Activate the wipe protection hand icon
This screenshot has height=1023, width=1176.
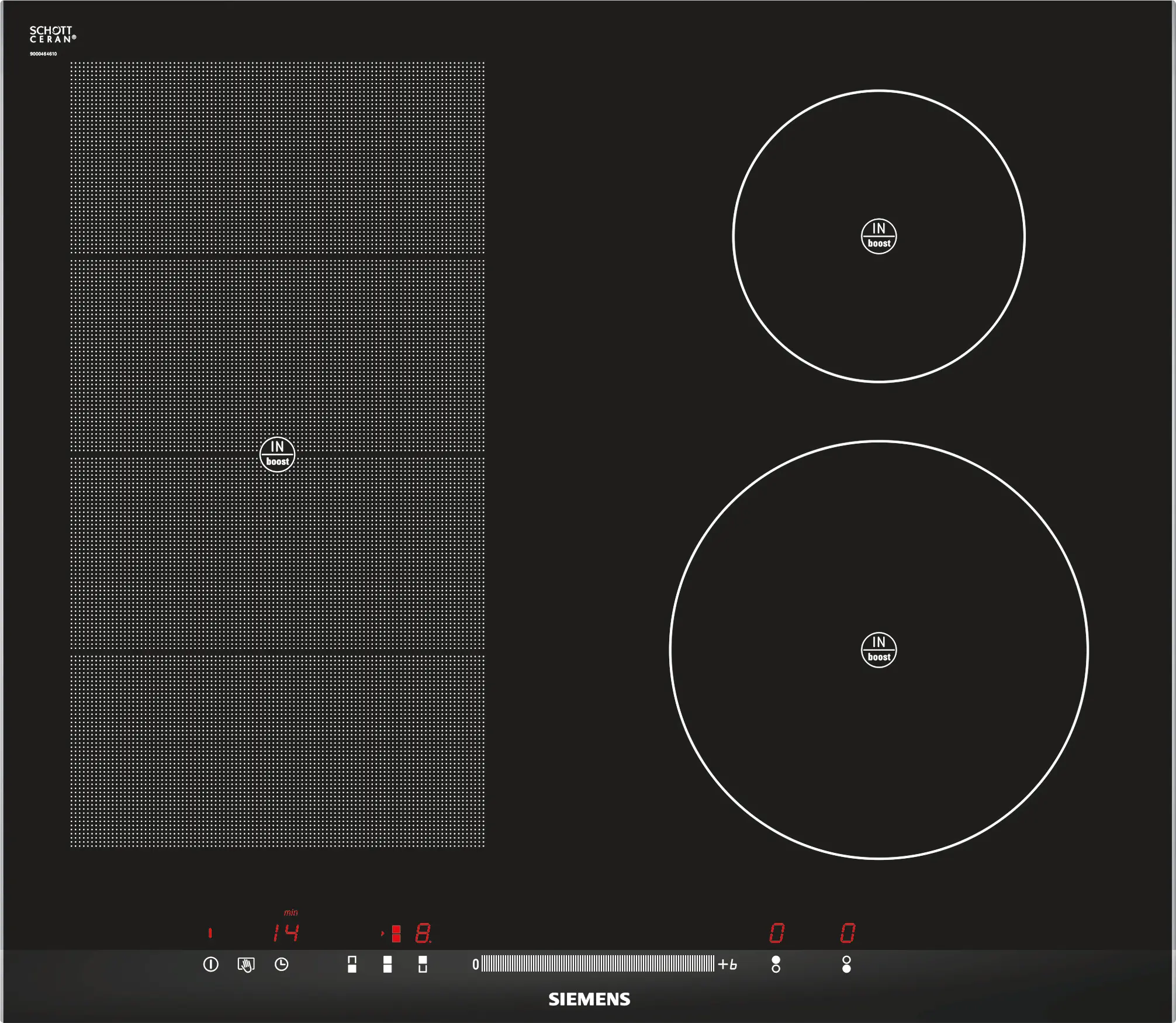[246, 965]
